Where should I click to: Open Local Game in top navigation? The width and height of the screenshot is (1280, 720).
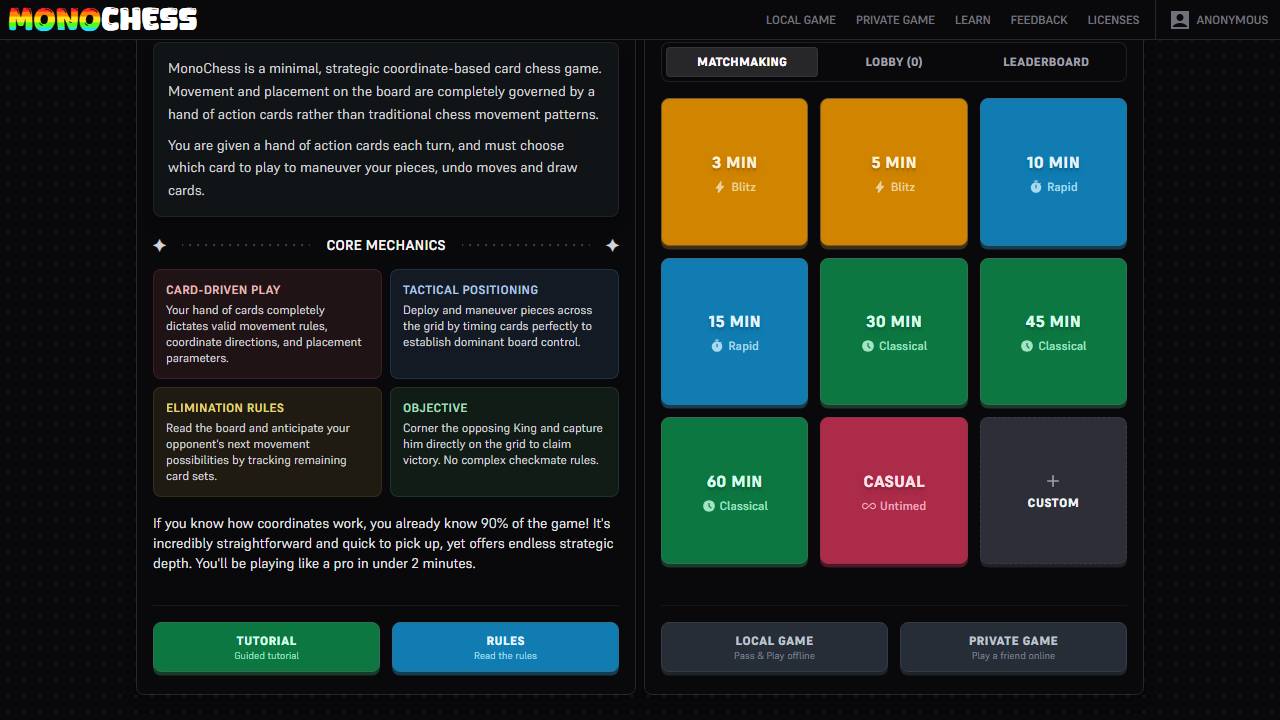pos(801,20)
